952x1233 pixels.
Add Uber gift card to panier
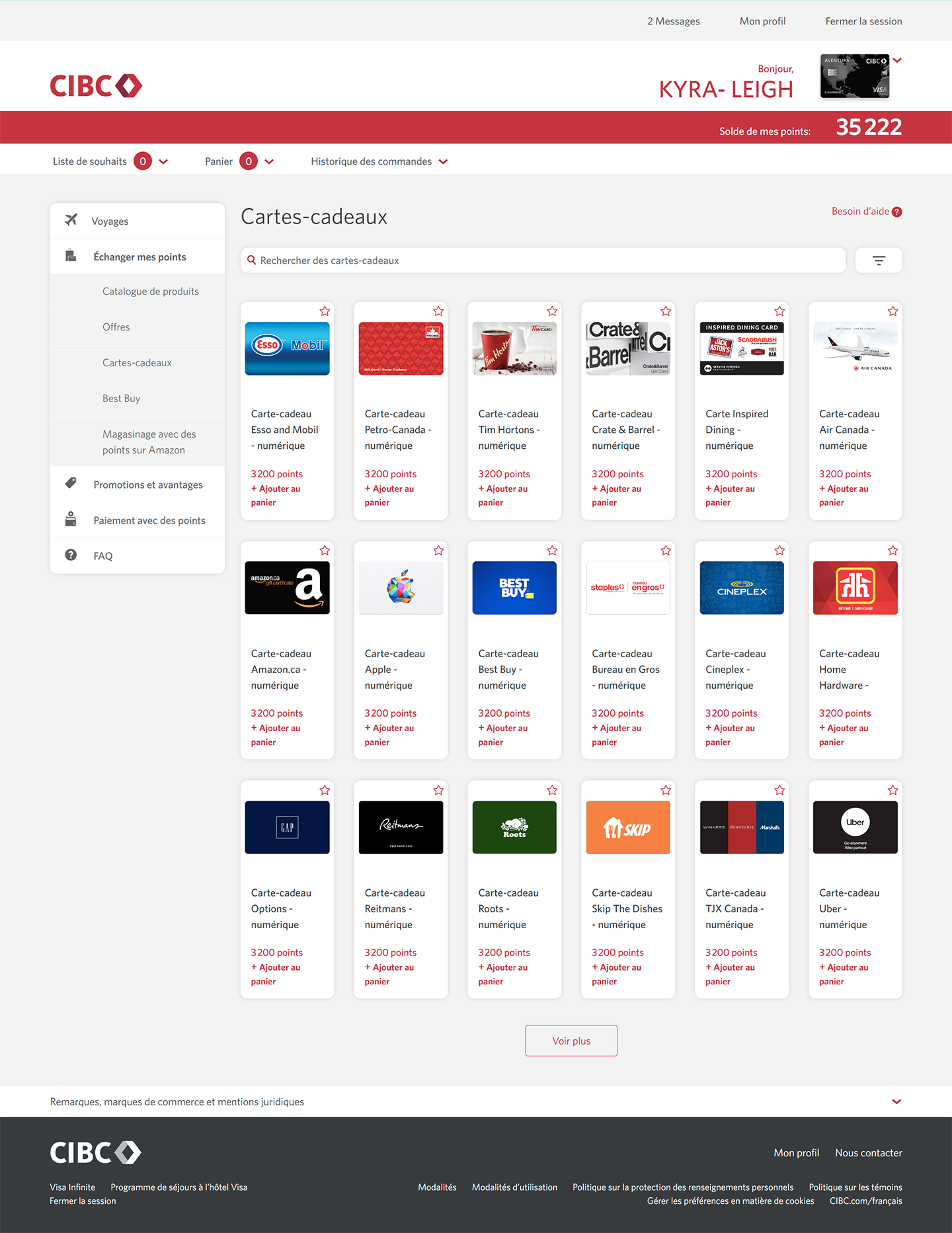pyautogui.click(x=844, y=974)
